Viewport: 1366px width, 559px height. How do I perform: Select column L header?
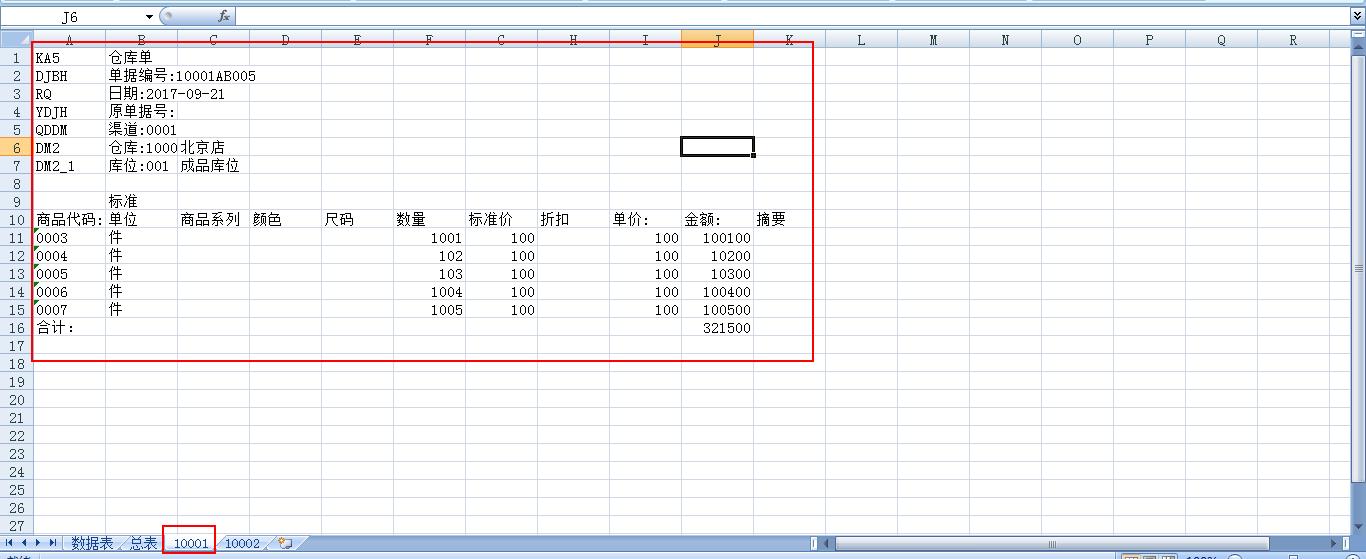point(861,39)
